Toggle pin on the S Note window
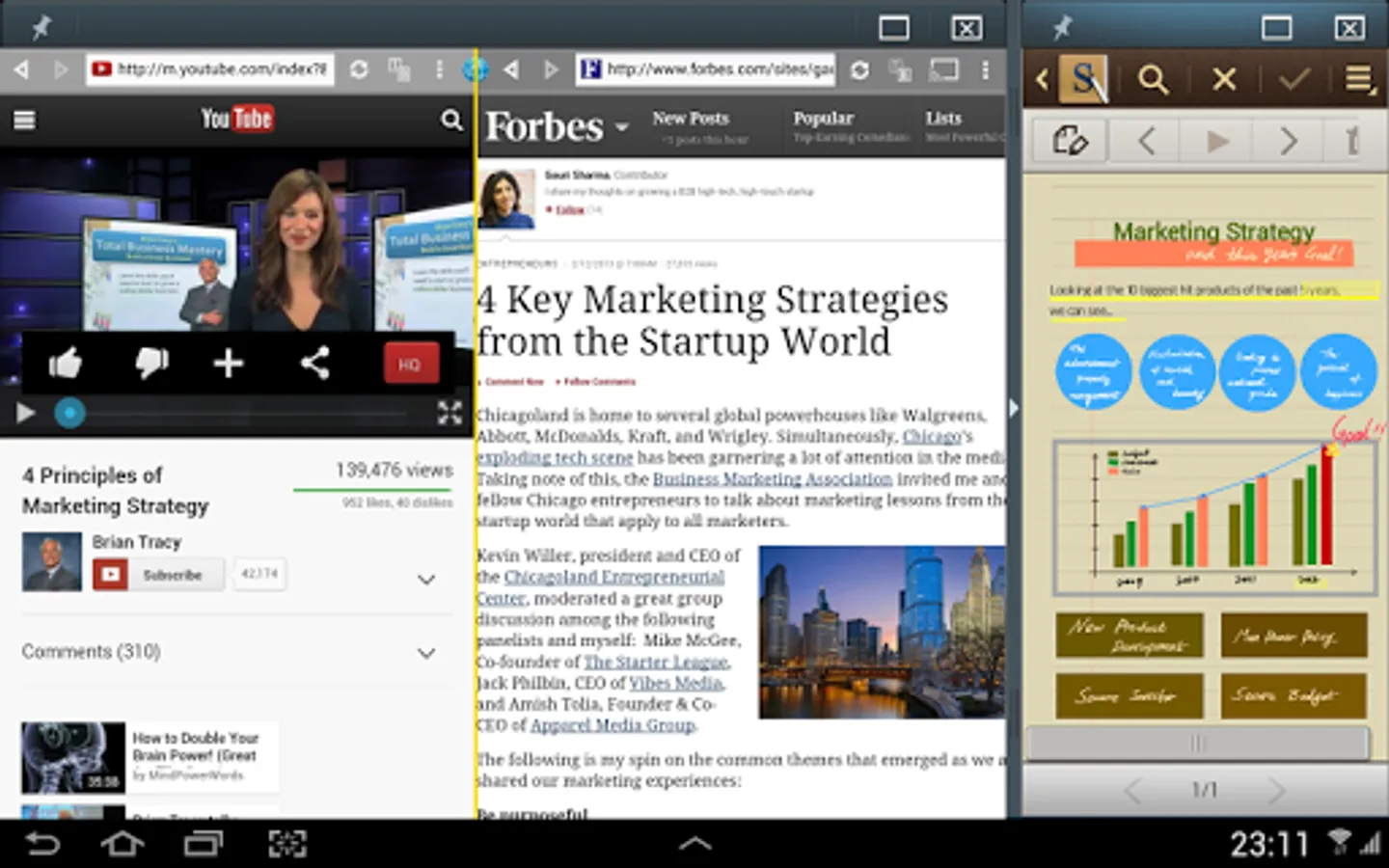Screen dimensions: 1389x868 click(1062, 27)
